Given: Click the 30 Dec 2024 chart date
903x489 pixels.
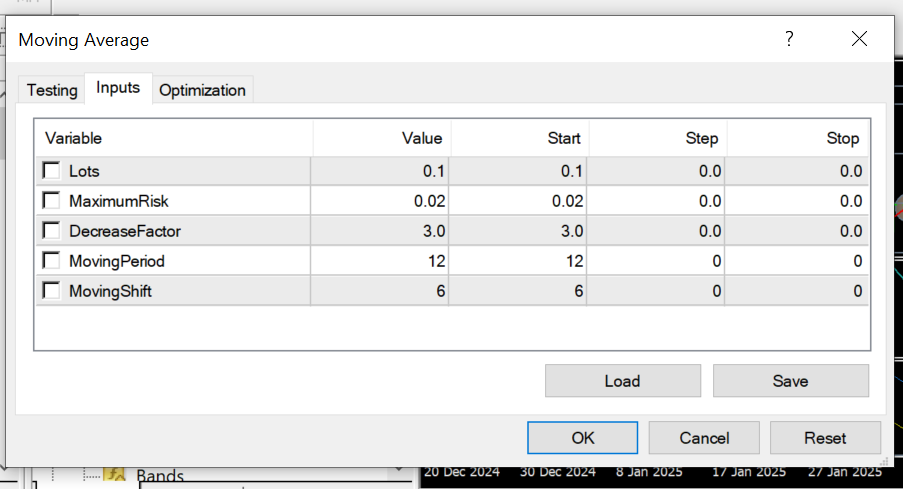Looking at the screenshot, I should pos(557,472).
